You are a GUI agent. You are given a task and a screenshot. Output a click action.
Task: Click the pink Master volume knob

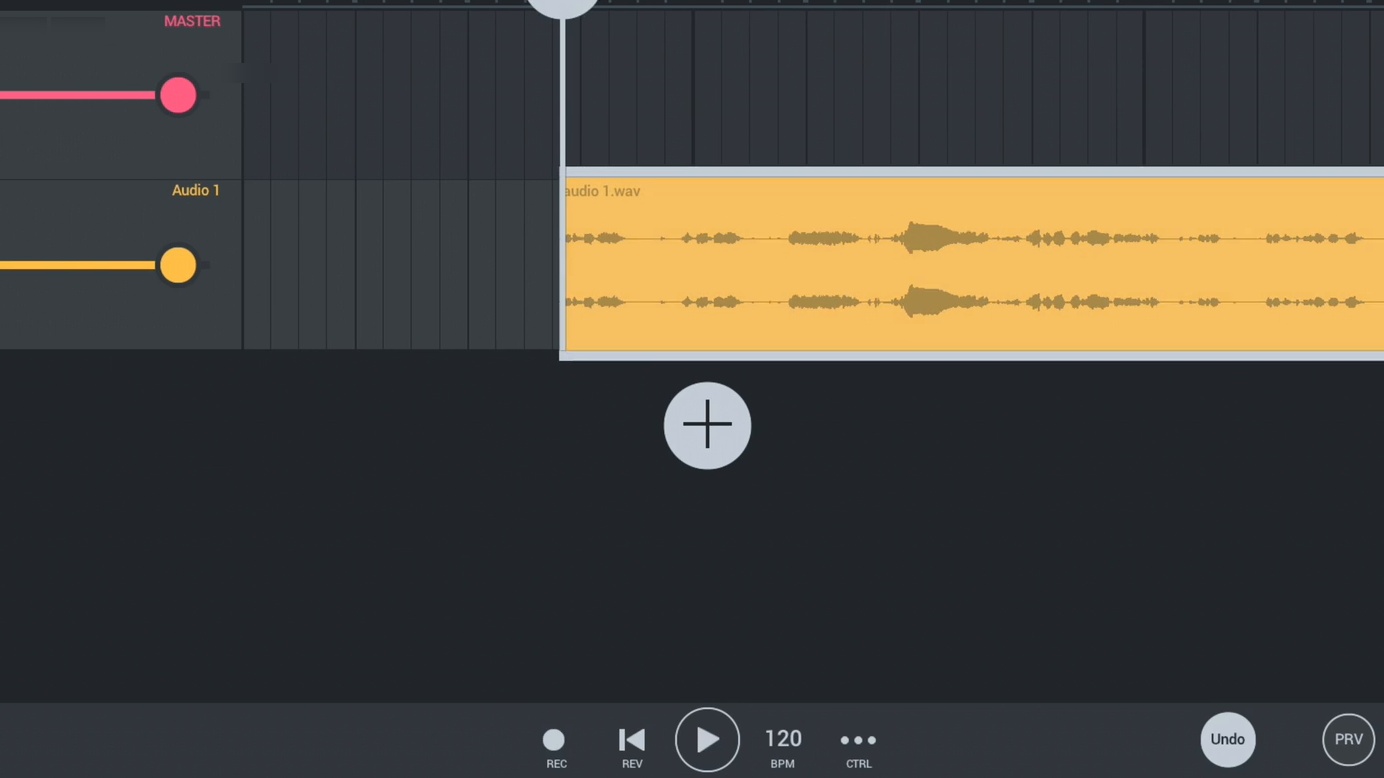pos(178,96)
